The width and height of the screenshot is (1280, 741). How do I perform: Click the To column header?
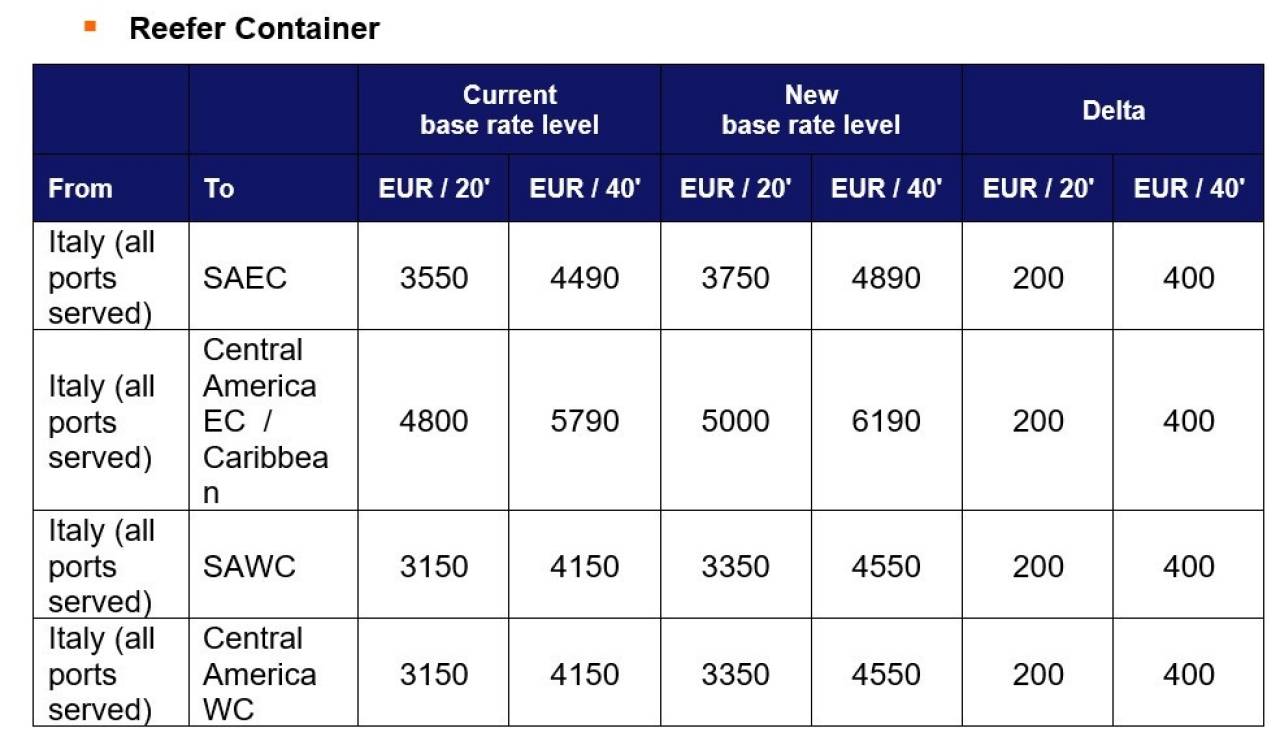tap(219, 188)
